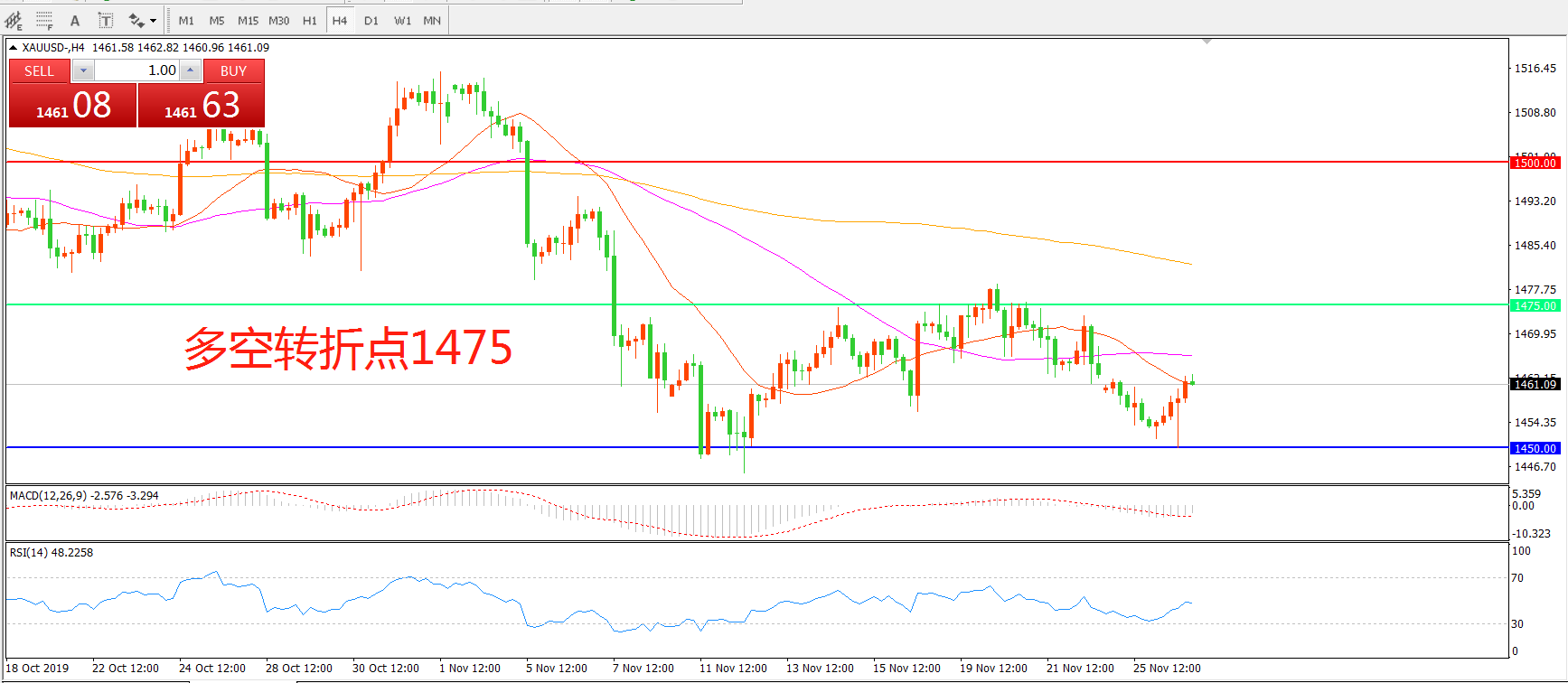Select the text label tool

106,20
